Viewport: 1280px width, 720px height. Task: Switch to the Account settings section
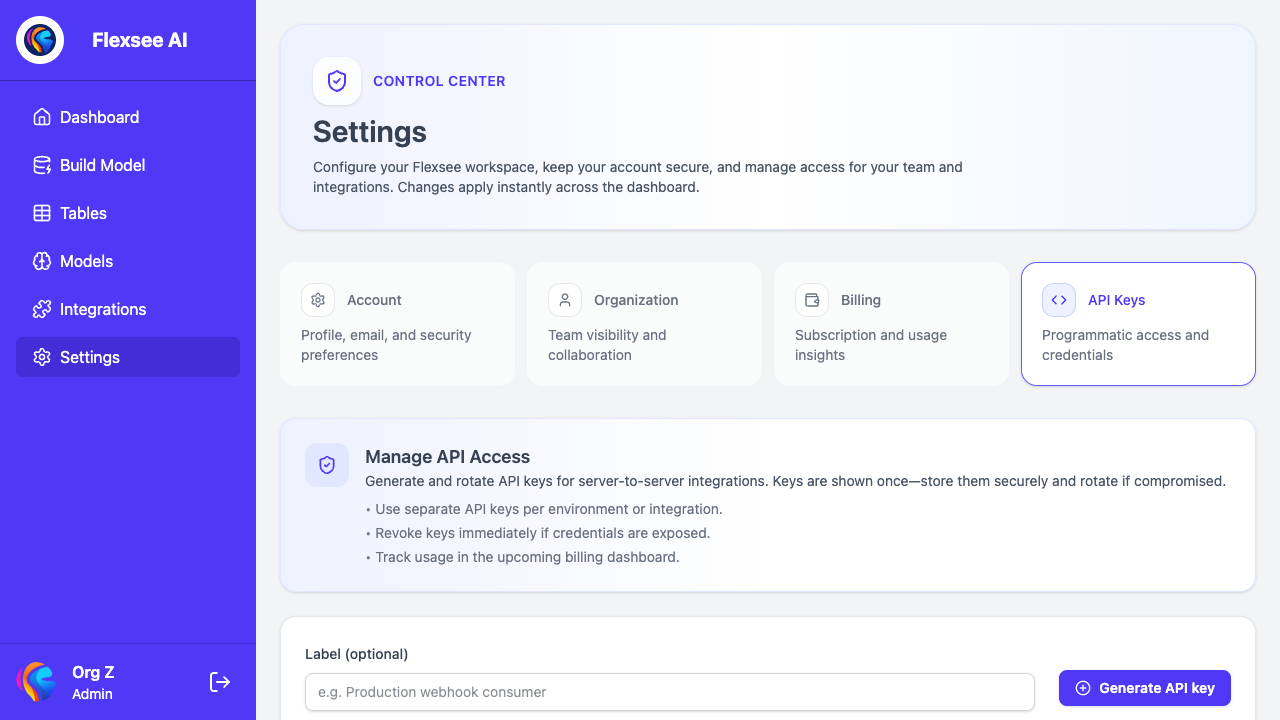tap(397, 324)
